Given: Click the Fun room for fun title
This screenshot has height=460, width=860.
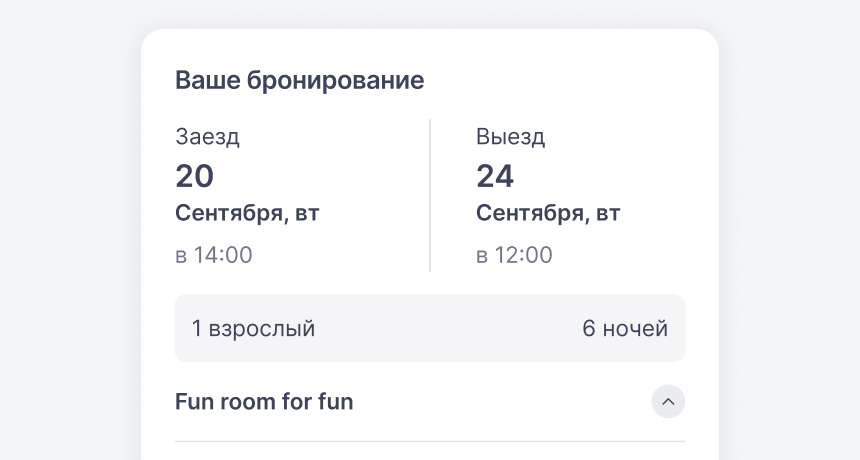Looking at the screenshot, I should 264,401.
